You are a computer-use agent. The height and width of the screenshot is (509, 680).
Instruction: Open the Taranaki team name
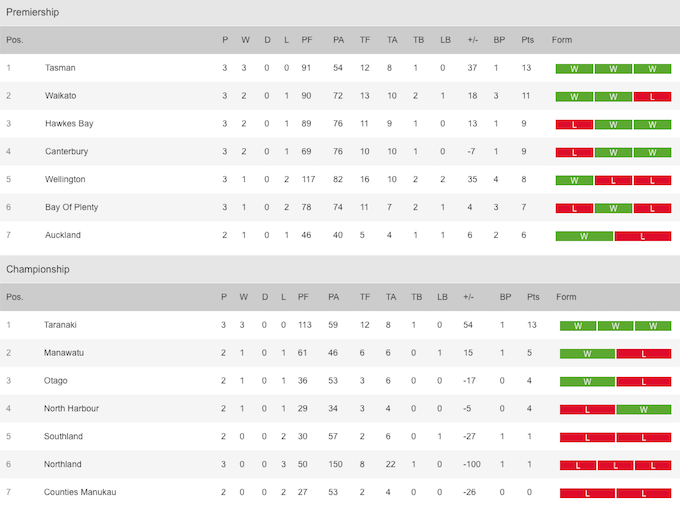pyautogui.click(x=60, y=325)
